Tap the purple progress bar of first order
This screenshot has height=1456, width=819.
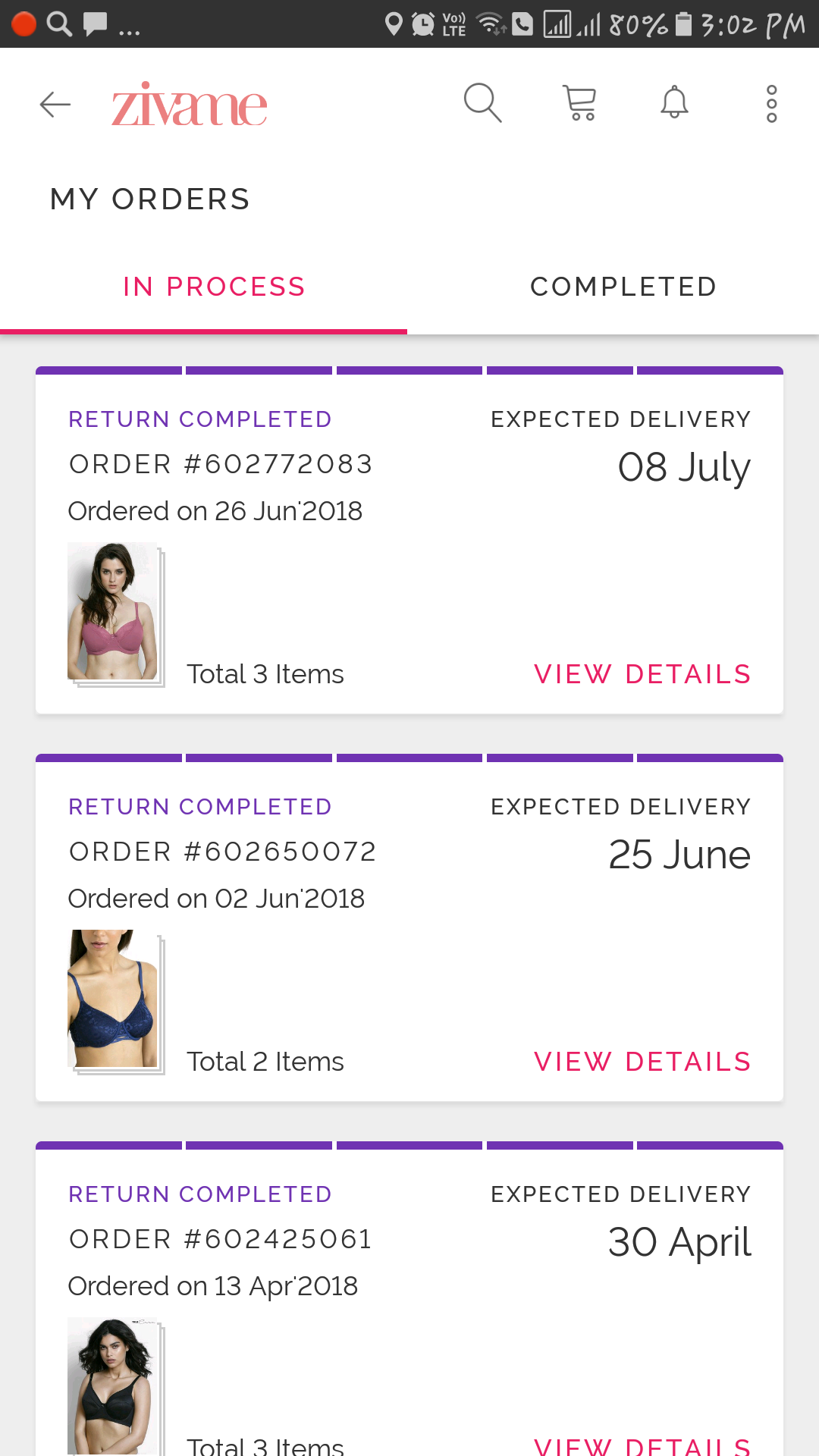click(x=409, y=371)
